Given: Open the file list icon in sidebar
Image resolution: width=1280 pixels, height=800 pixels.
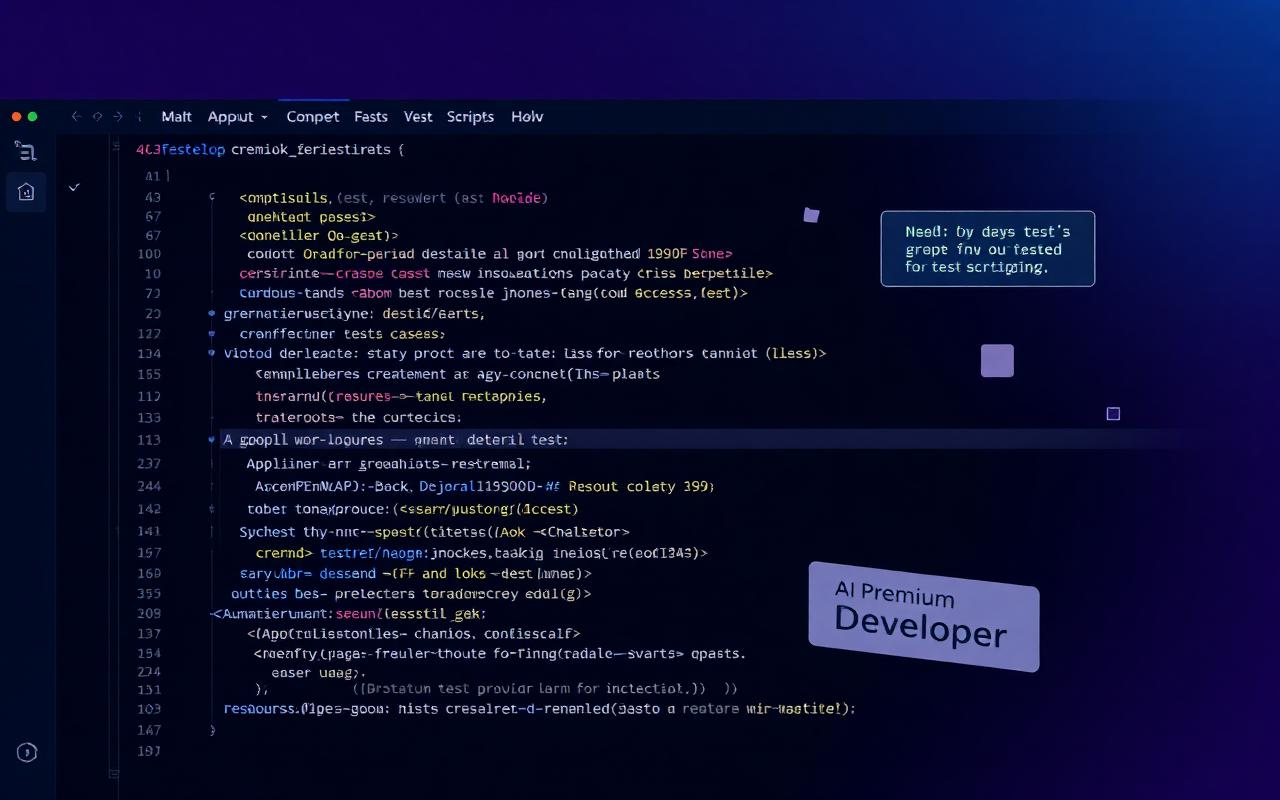Looking at the screenshot, I should click(x=26, y=151).
